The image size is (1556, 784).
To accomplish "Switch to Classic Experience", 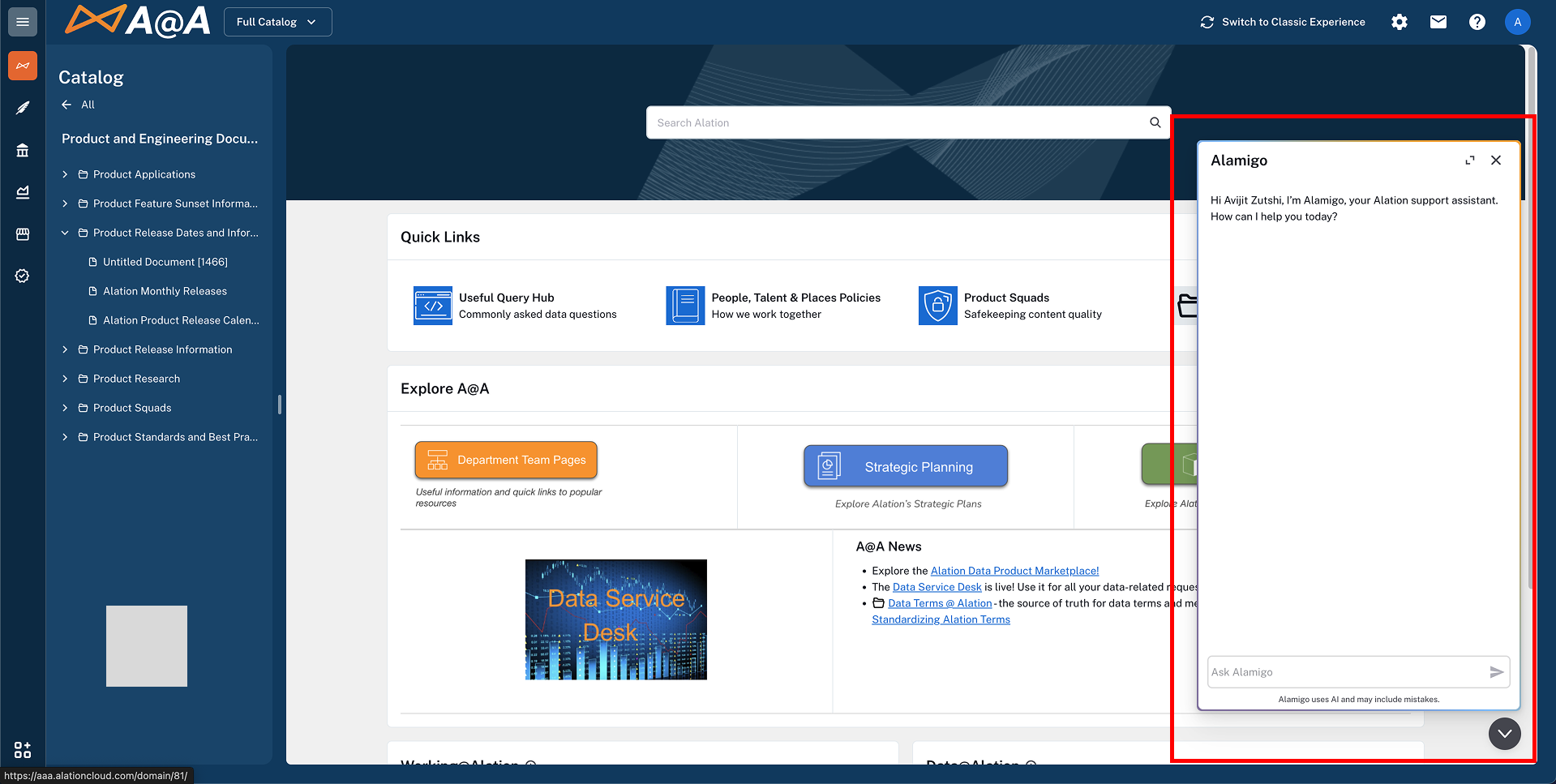I will [1283, 22].
